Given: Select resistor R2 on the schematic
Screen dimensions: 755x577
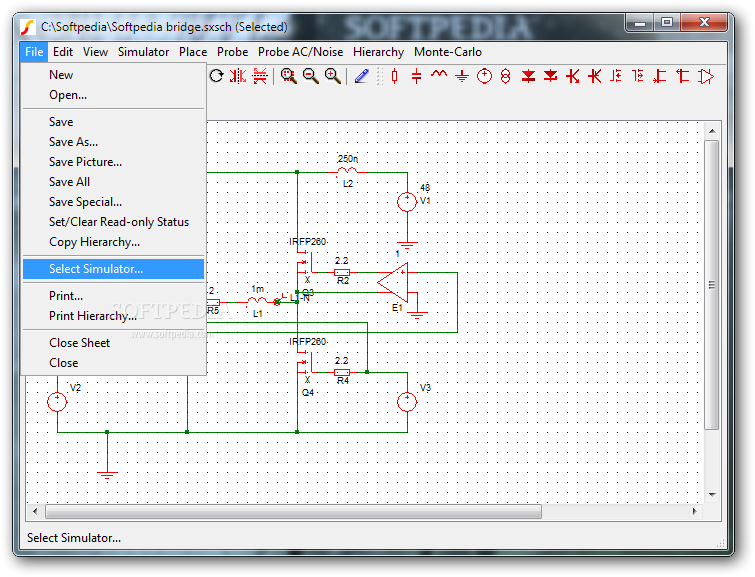Looking at the screenshot, I should pyautogui.click(x=342, y=273).
